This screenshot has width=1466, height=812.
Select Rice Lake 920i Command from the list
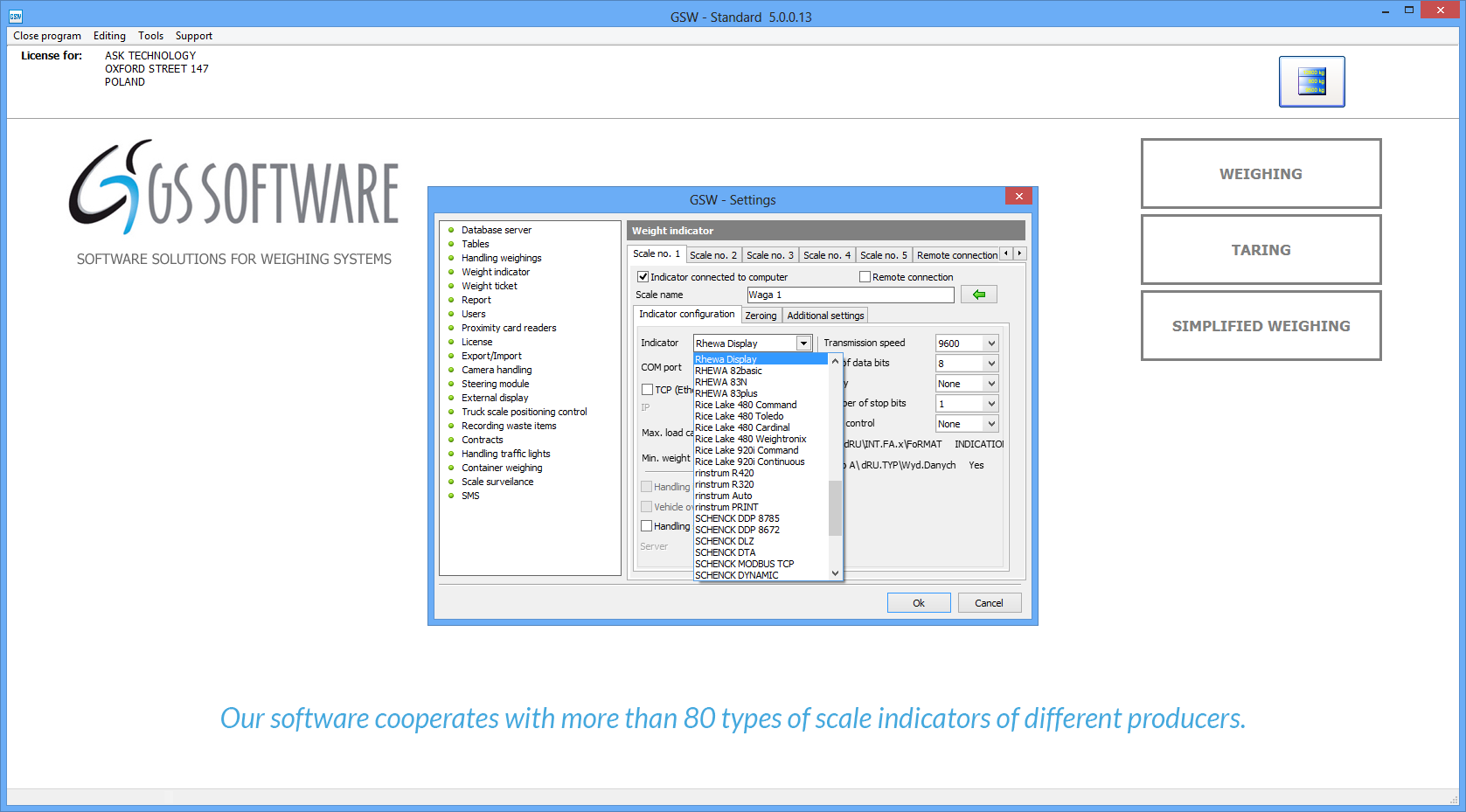click(747, 451)
